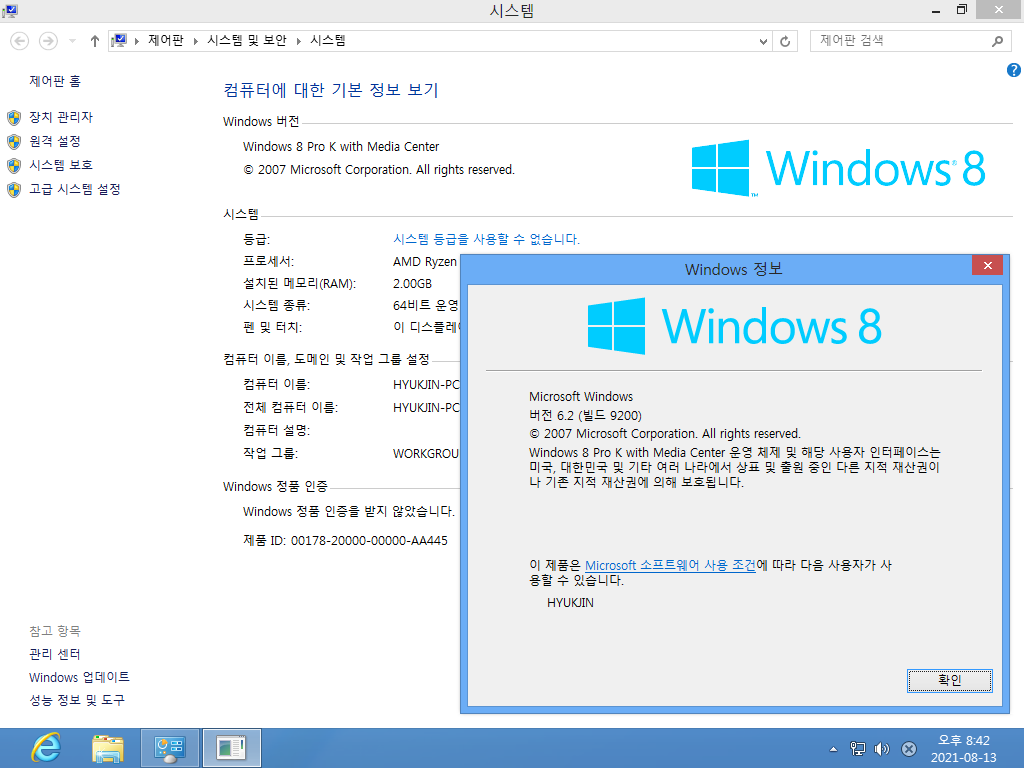Click the shield icon beside 장치 관리자
Screen dimensions: 1024x768
click(14, 118)
